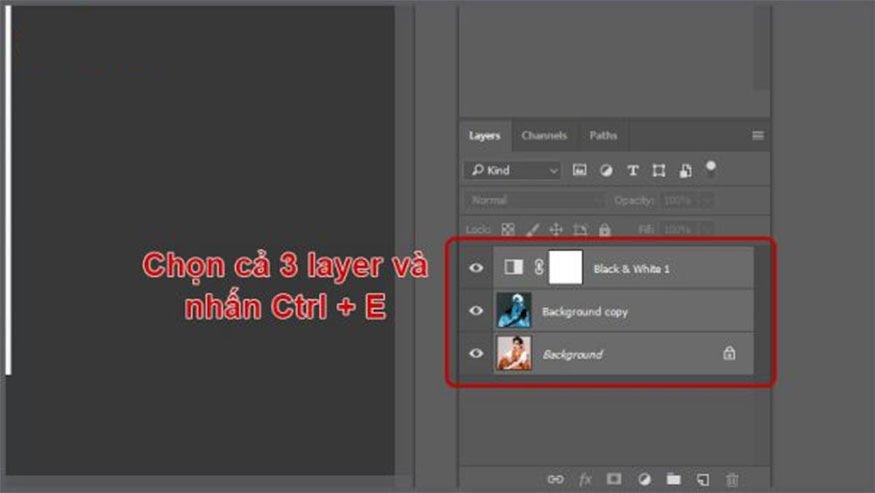Lock layer position
This screenshot has width=875, height=493.
556,229
